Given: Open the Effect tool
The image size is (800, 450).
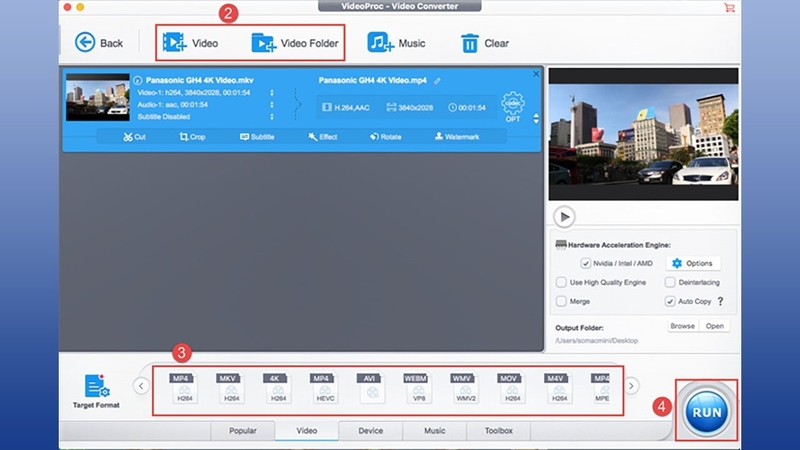Looking at the screenshot, I should click(322, 137).
